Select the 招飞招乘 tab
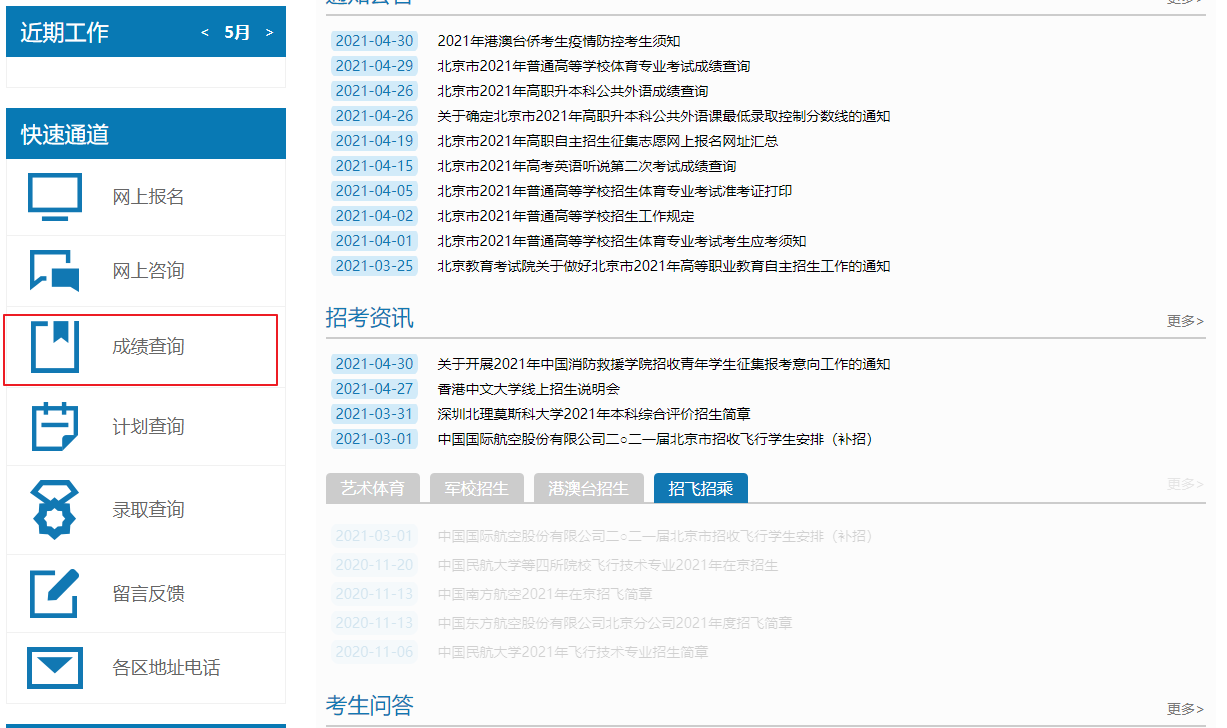This screenshot has width=1227, height=728. 700,489
